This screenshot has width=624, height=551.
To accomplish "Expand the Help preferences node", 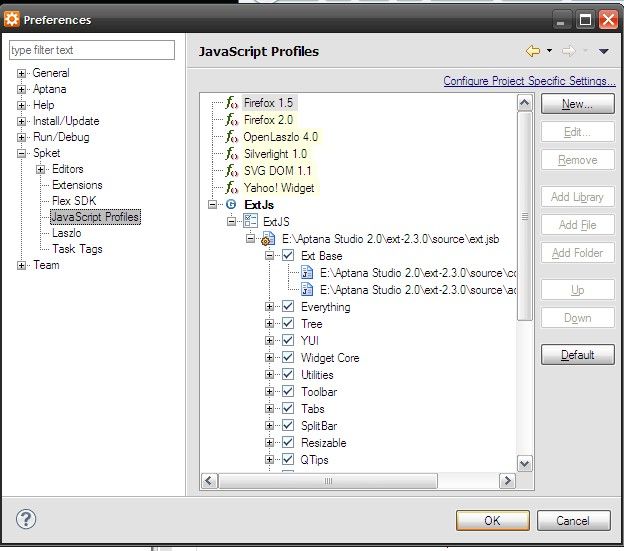I will pos(21,105).
